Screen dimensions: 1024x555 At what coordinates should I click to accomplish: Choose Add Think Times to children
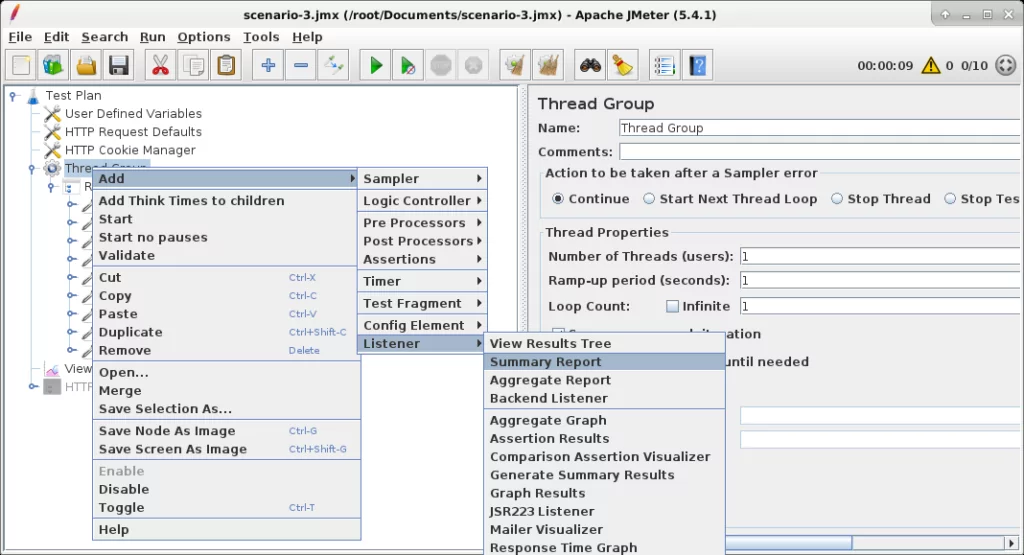(x=226, y=201)
